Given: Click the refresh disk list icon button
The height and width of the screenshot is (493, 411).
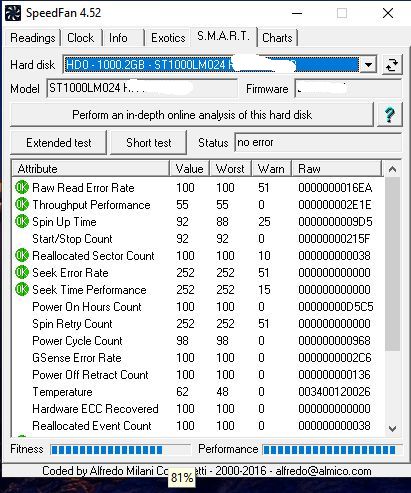Looking at the screenshot, I should [392, 64].
